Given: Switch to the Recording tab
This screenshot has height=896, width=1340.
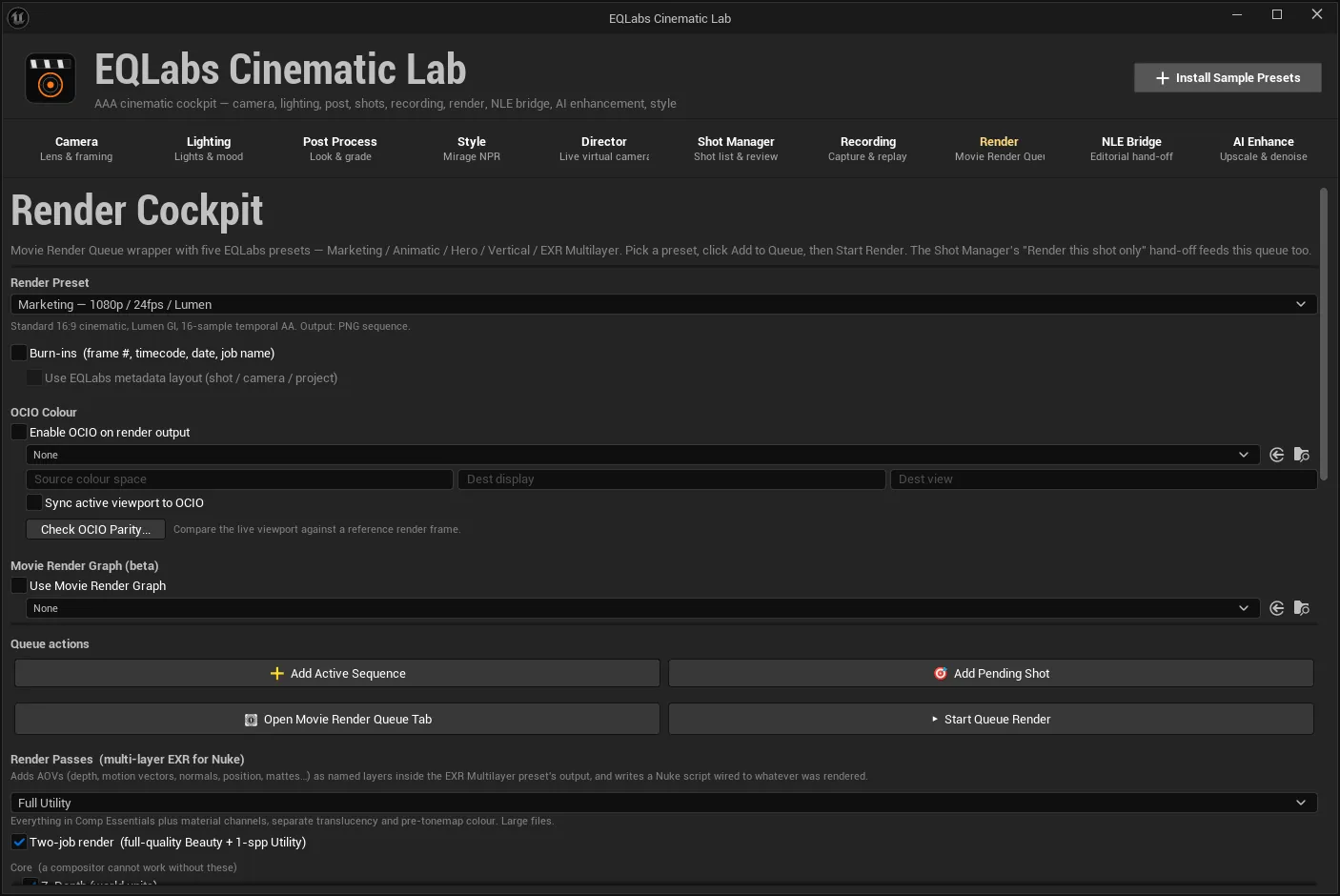Looking at the screenshot, I should pos(867,149).
